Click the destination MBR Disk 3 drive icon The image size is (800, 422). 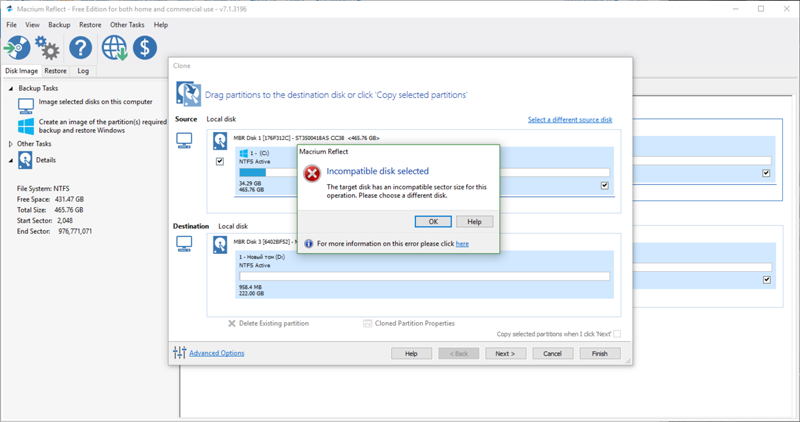(x=220, y=245)
